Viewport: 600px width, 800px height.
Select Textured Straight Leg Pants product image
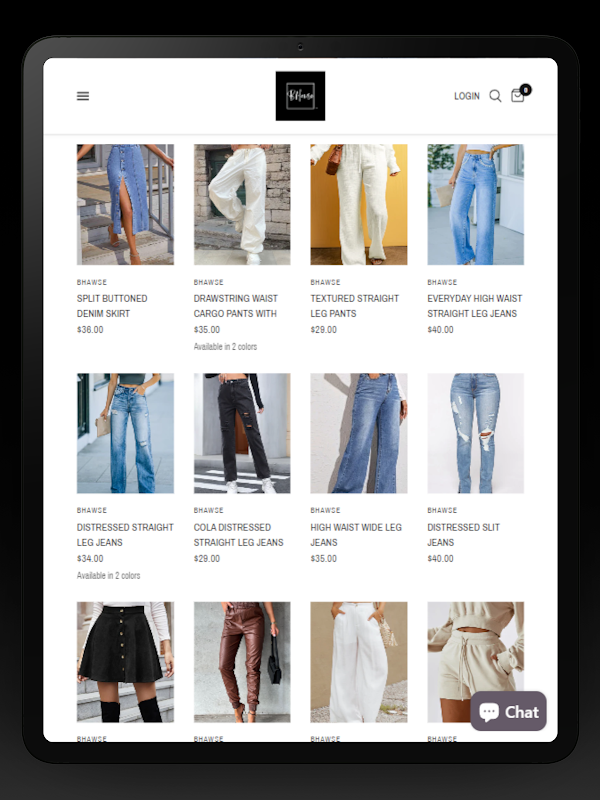tap(359, 204)
